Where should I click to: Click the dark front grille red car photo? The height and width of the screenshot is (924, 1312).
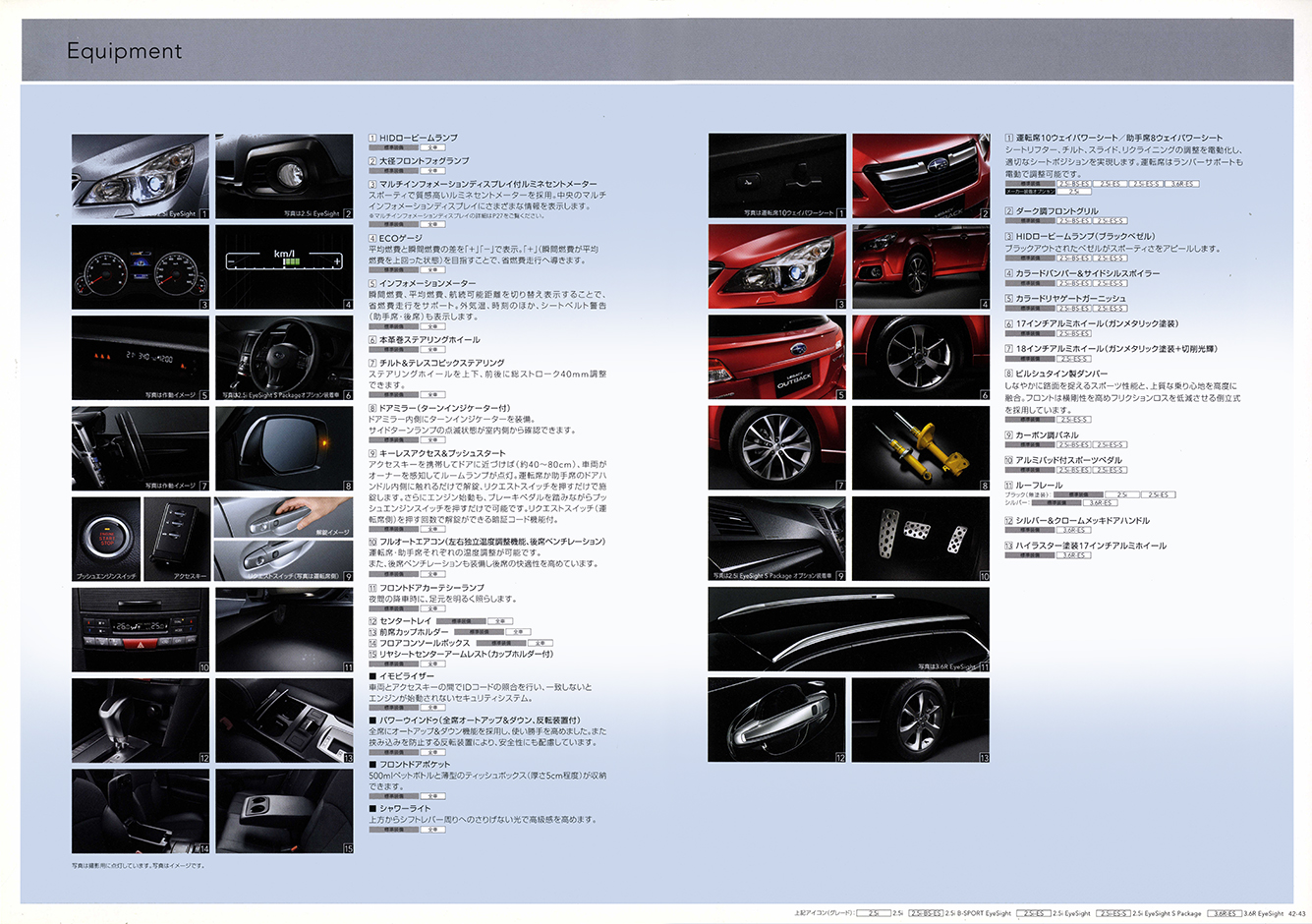(921, 177)
